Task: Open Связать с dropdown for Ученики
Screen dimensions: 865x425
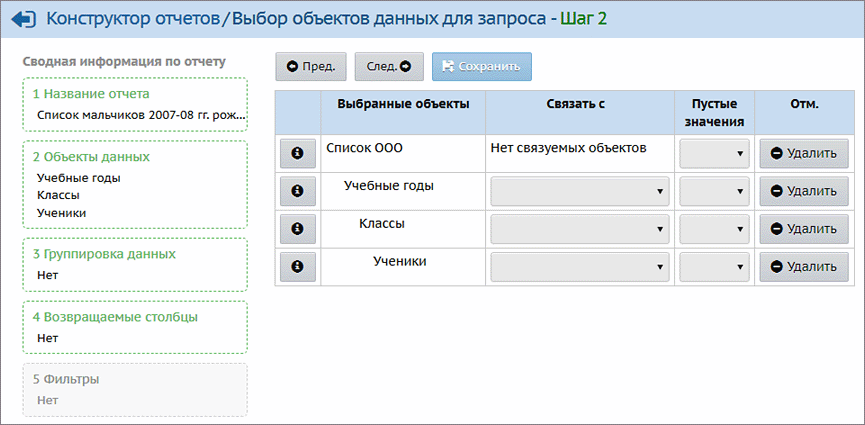Action: pyautogui.click(x=580, y=267)
